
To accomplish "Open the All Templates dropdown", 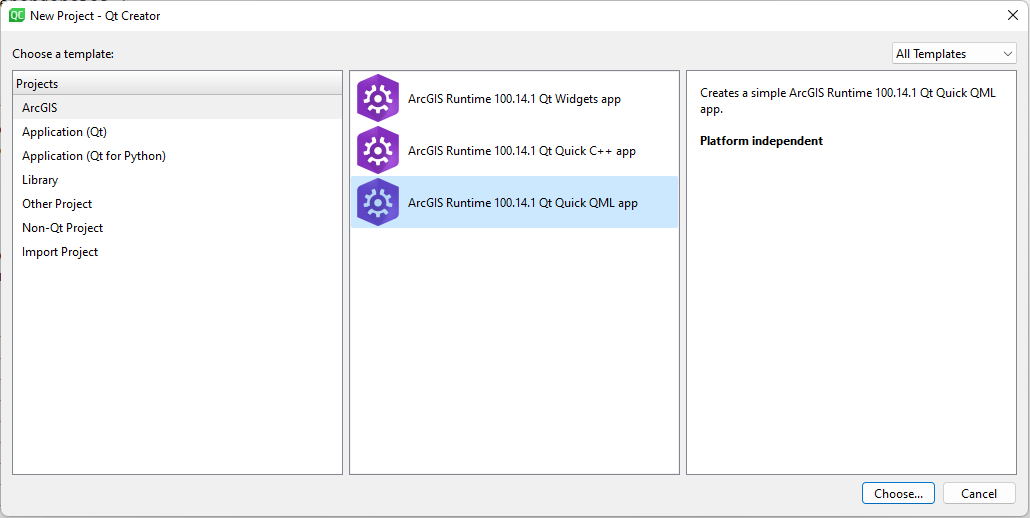I will (x=954, y=54).
